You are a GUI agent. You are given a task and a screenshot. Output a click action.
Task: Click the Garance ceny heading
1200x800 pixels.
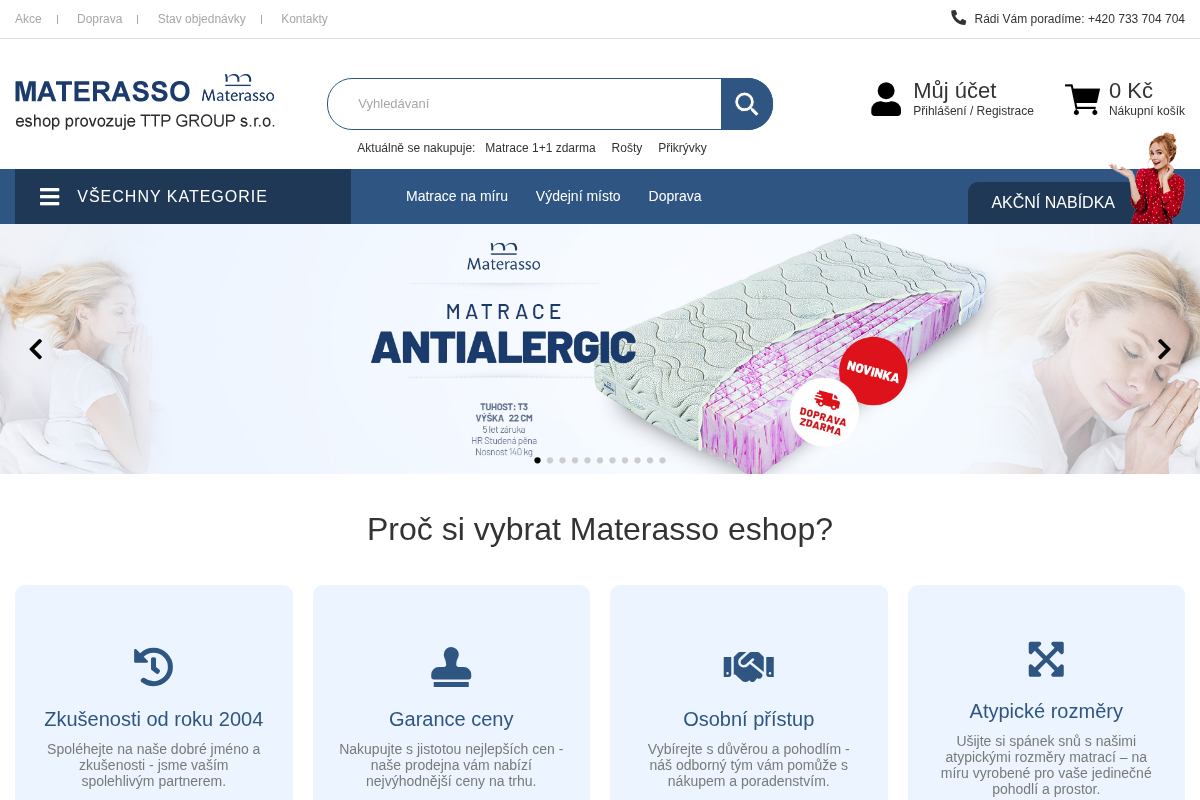pos(451,719)
